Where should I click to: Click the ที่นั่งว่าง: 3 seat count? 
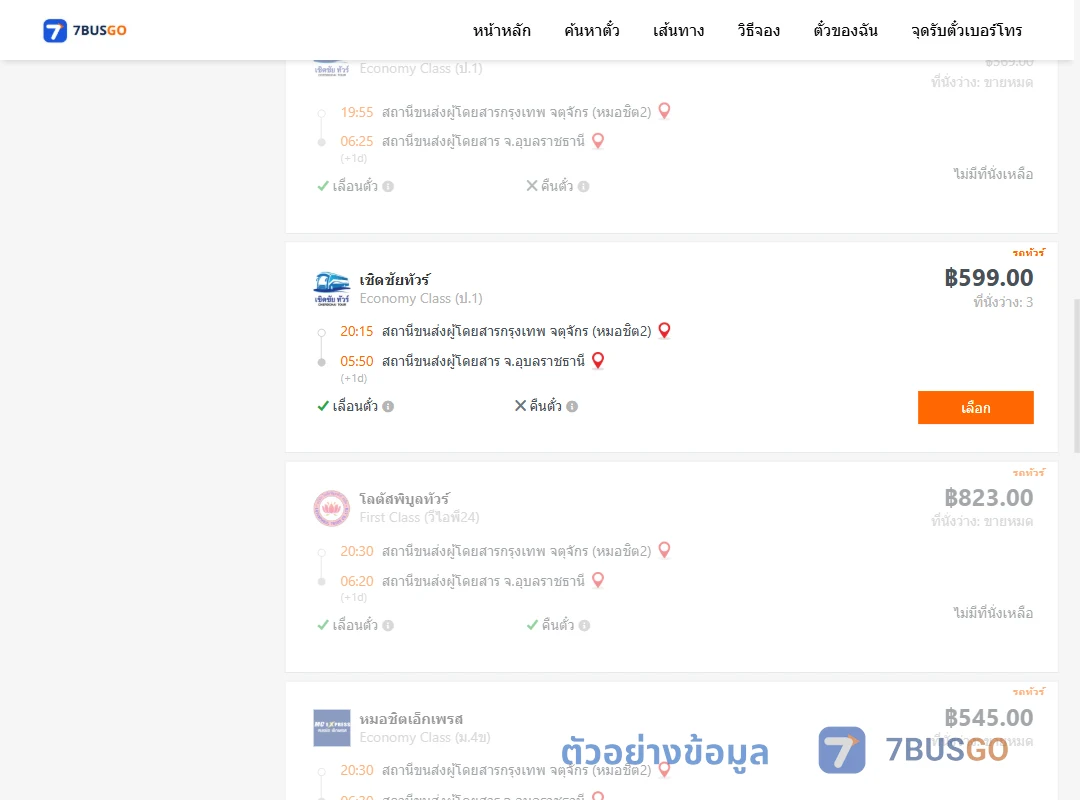1003,302
